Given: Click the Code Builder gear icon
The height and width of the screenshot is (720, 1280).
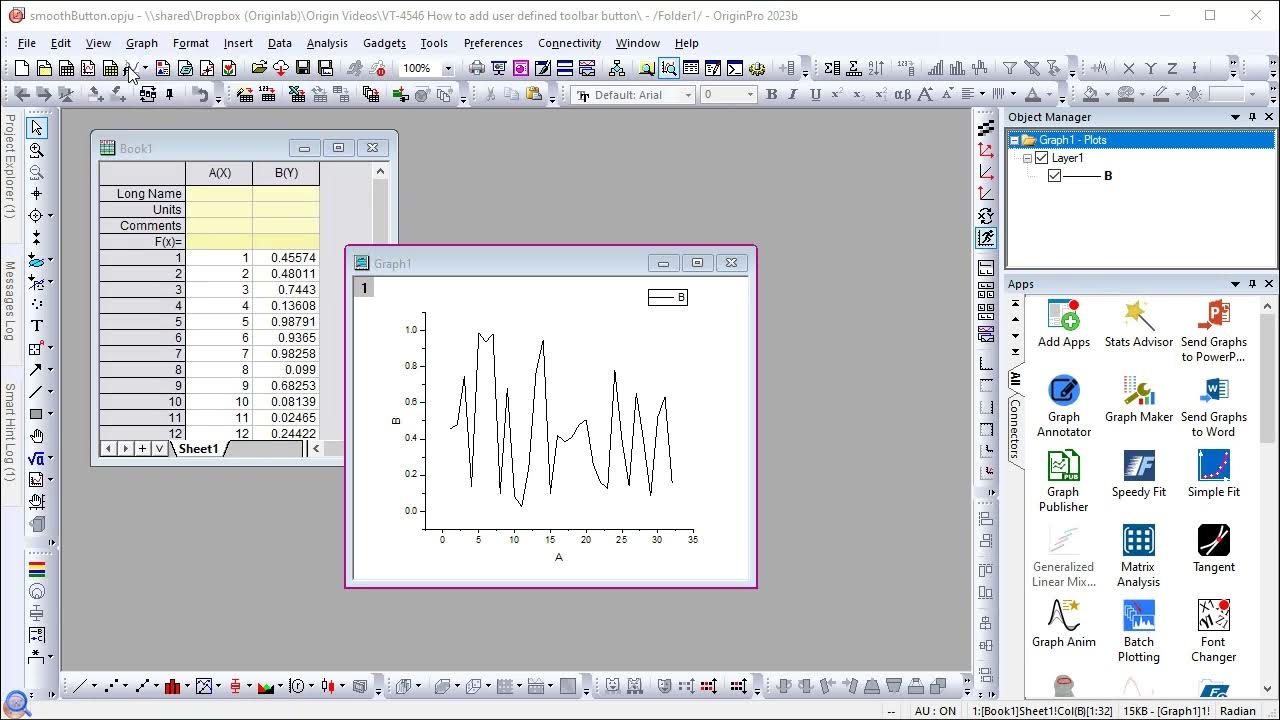Looking at the screenshot, I should (757, 68).
